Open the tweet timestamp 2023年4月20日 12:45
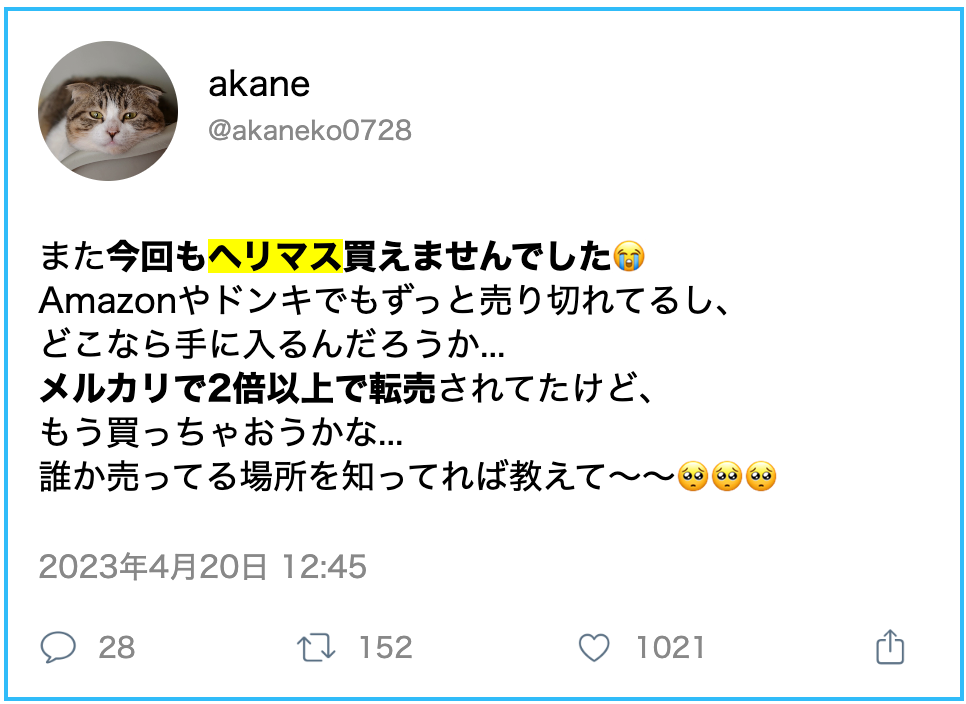The height and width of the screenshot is (704, 966). pyautogui.click(x=203, y=567)
